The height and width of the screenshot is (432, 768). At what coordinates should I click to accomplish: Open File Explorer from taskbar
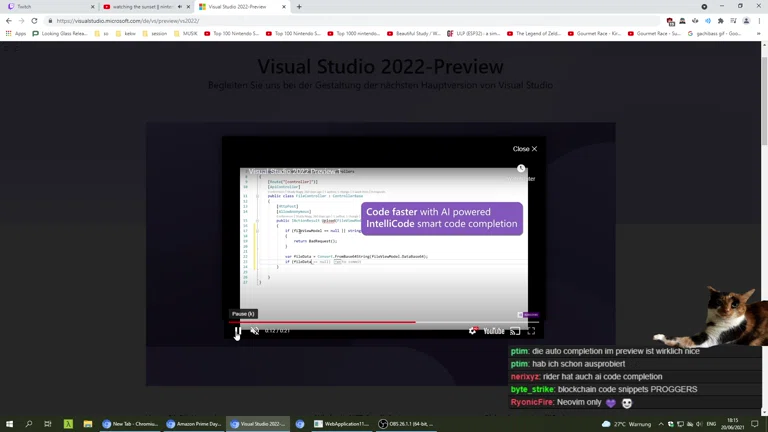[x=88, y=424]
